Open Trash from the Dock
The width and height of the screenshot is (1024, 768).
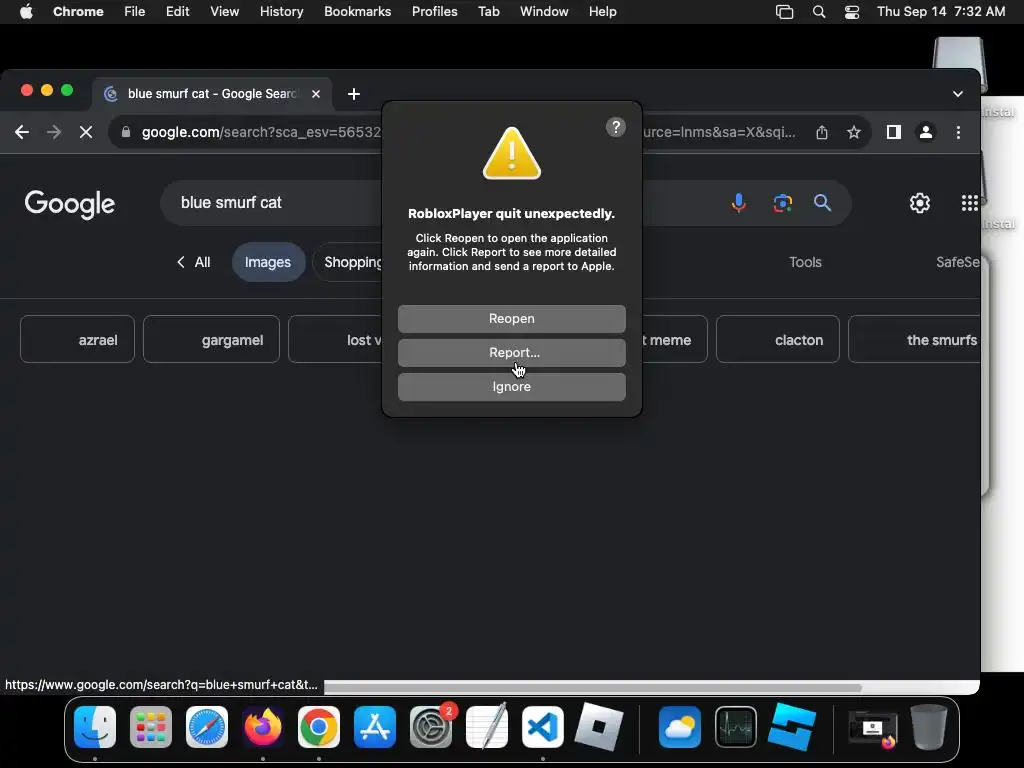929,727
